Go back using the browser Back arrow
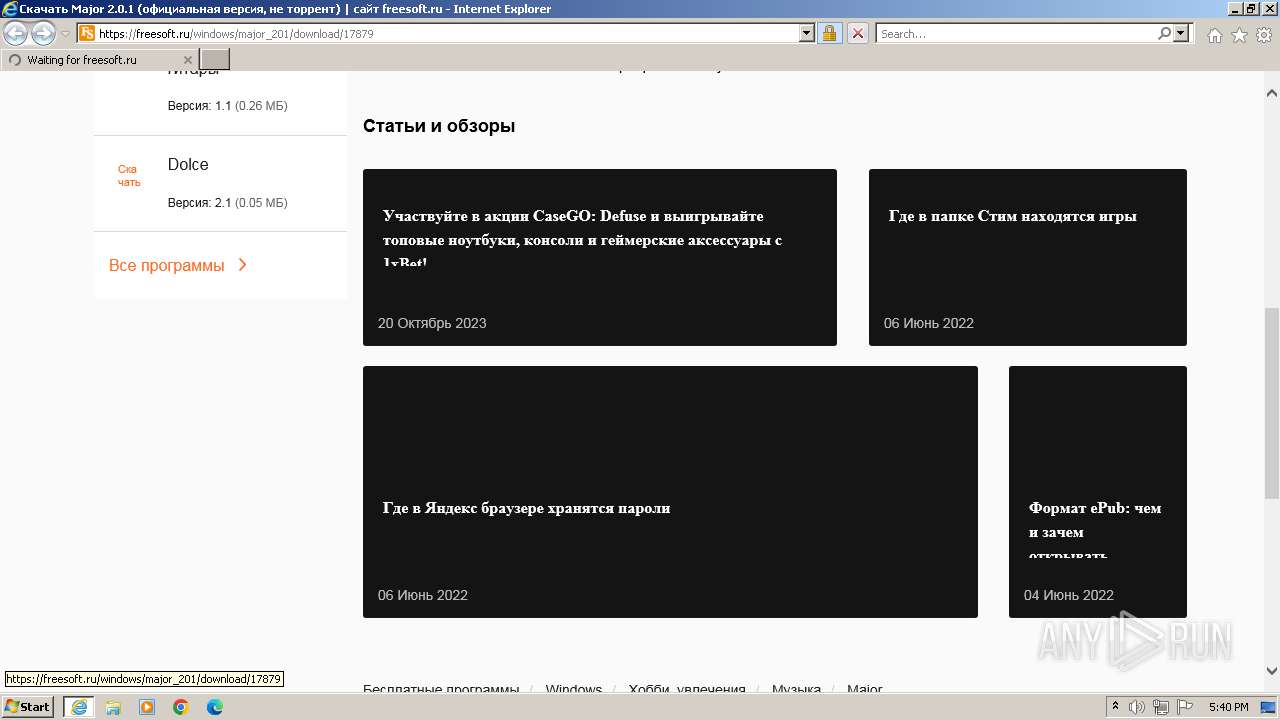This screenshot has height=720, width=1280. point(16,33)
